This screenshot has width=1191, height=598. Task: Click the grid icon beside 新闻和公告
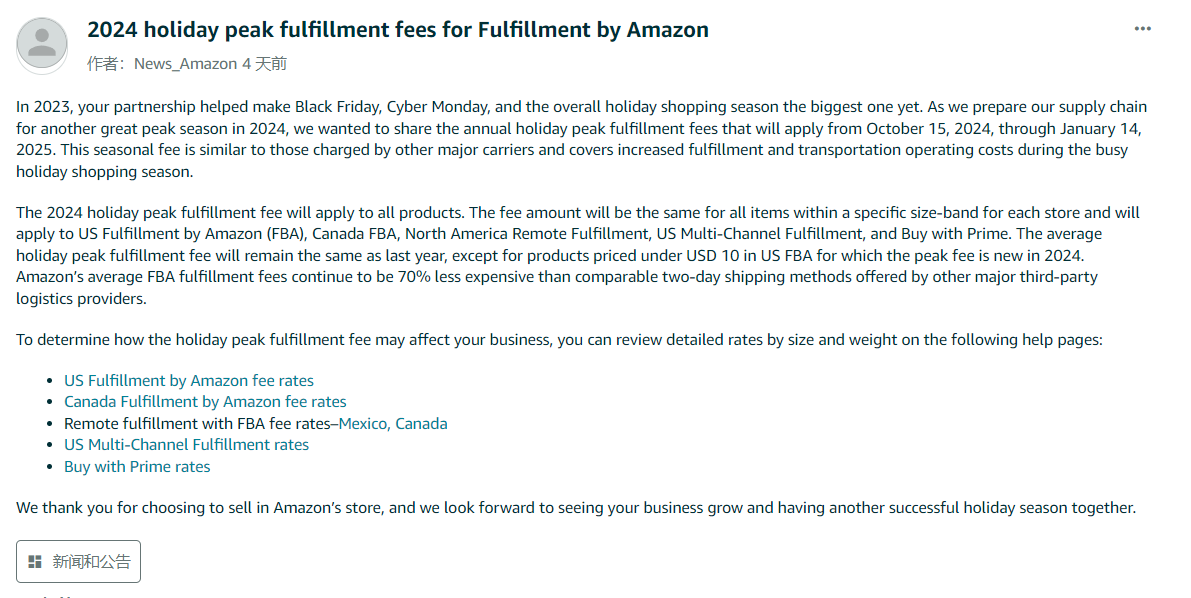[x=35, y=562]
